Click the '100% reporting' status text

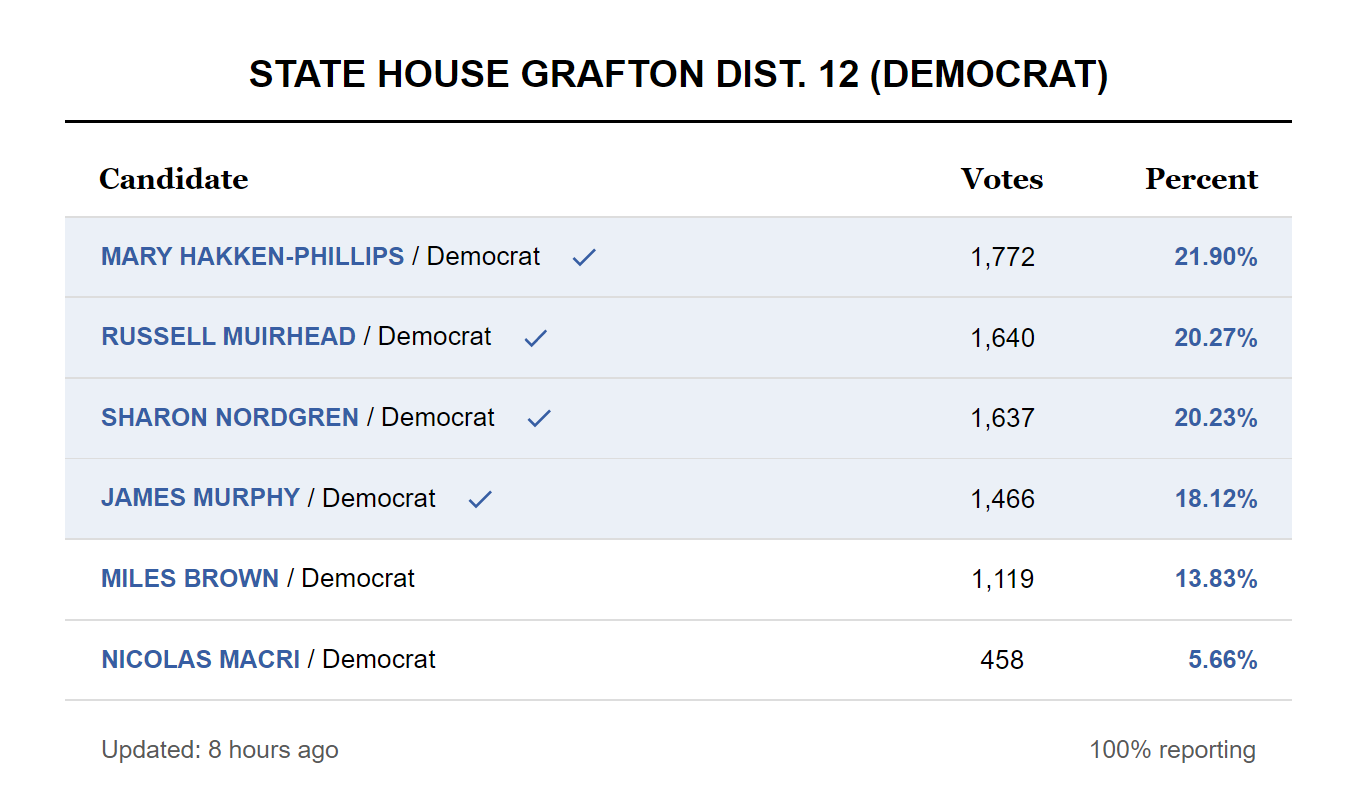[1172, 749]
